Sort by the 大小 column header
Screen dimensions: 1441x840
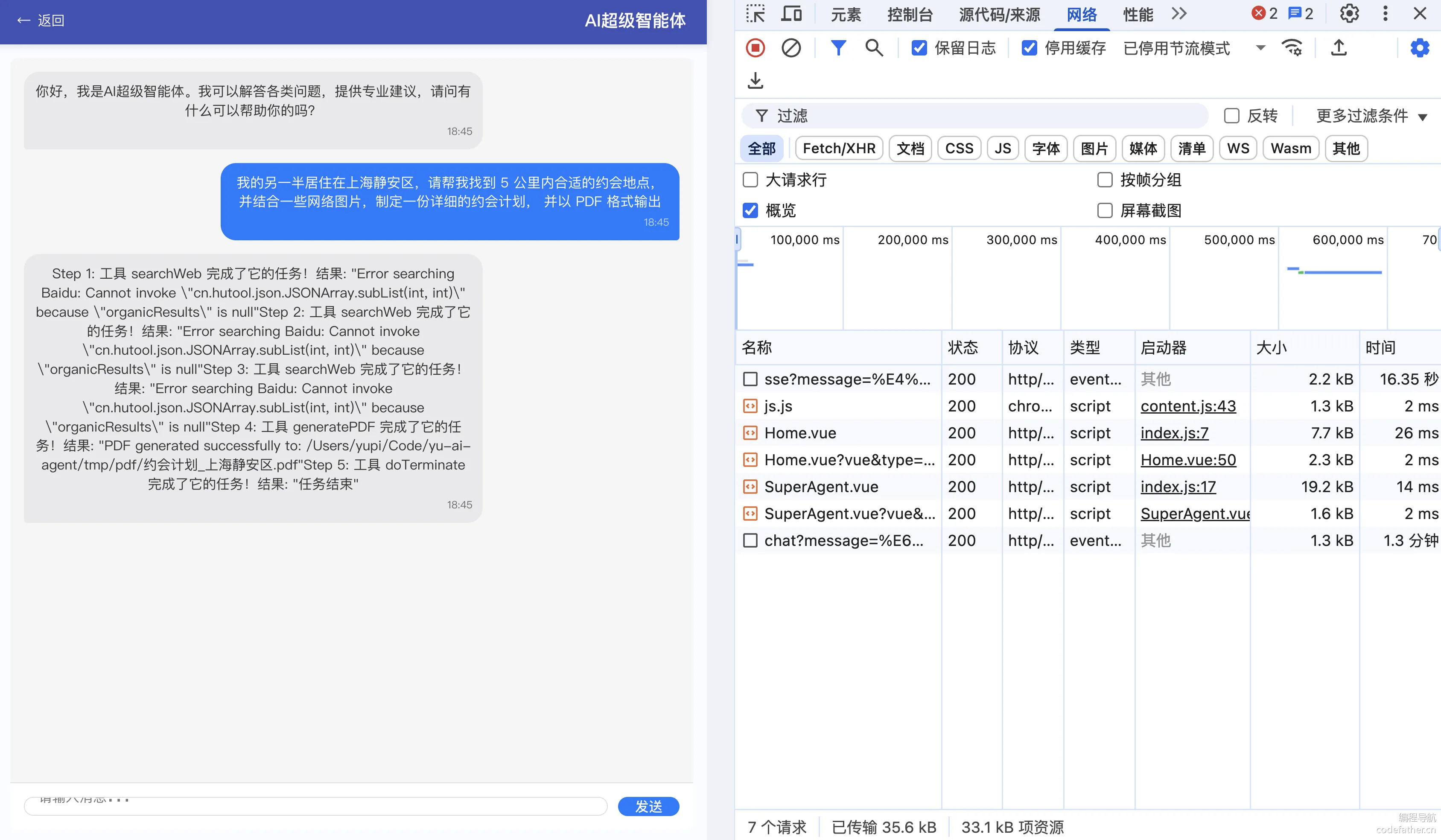click(x=1304, y=348)
